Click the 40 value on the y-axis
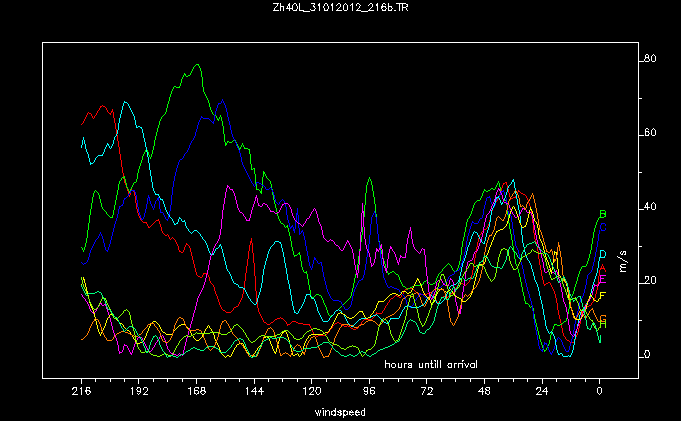681x421 pixels. (x=649, y=207)
